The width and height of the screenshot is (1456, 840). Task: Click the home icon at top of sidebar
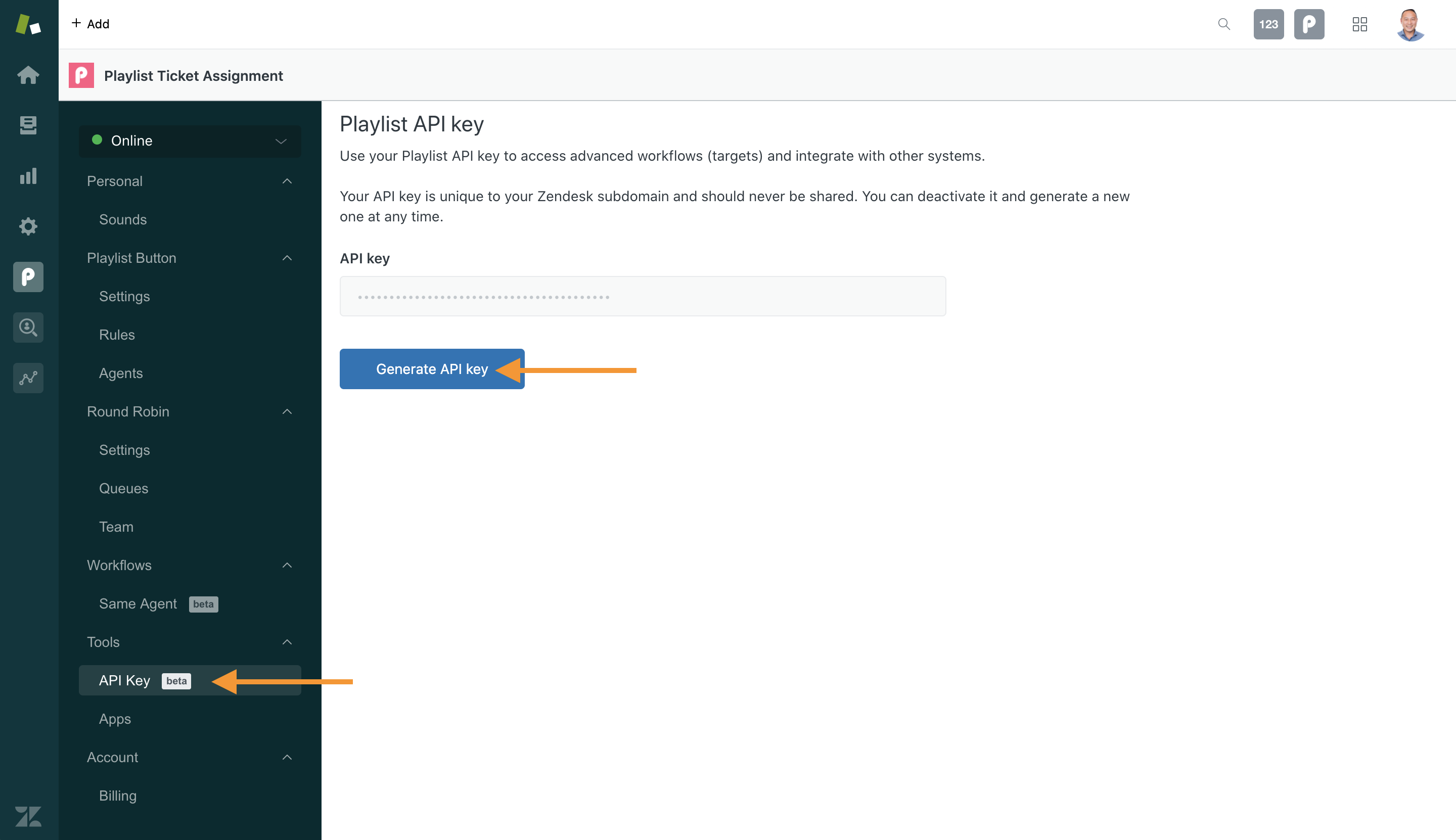28,74
